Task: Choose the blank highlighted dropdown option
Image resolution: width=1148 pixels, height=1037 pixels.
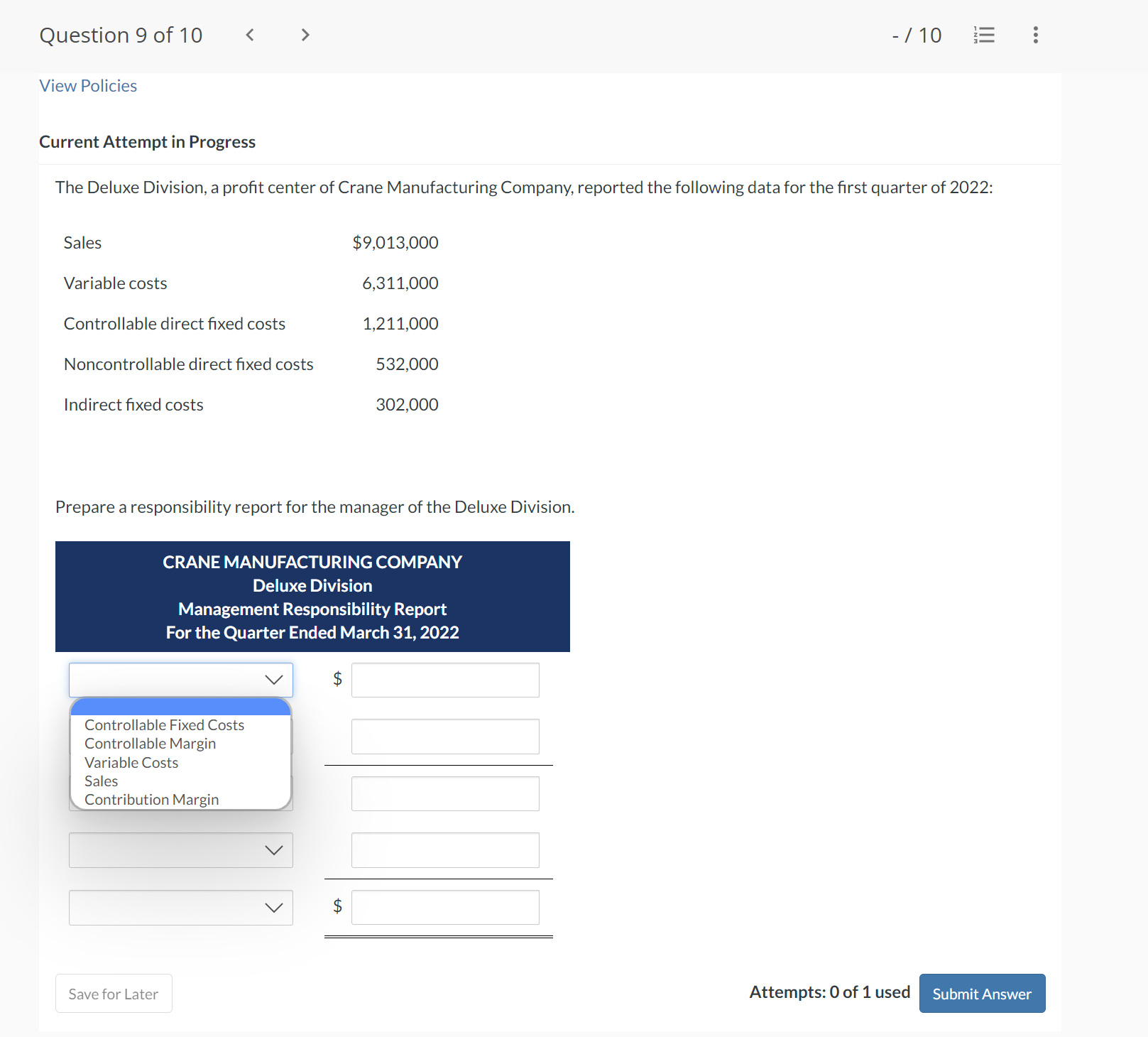Action: click(181, 707)
